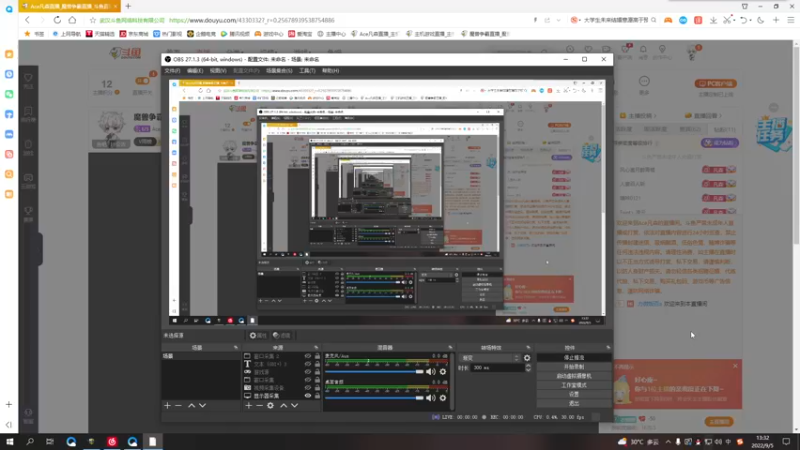Expand system tray hidden icons chevron
Viewport: 800px width, 450px height.
click(667, 442)
